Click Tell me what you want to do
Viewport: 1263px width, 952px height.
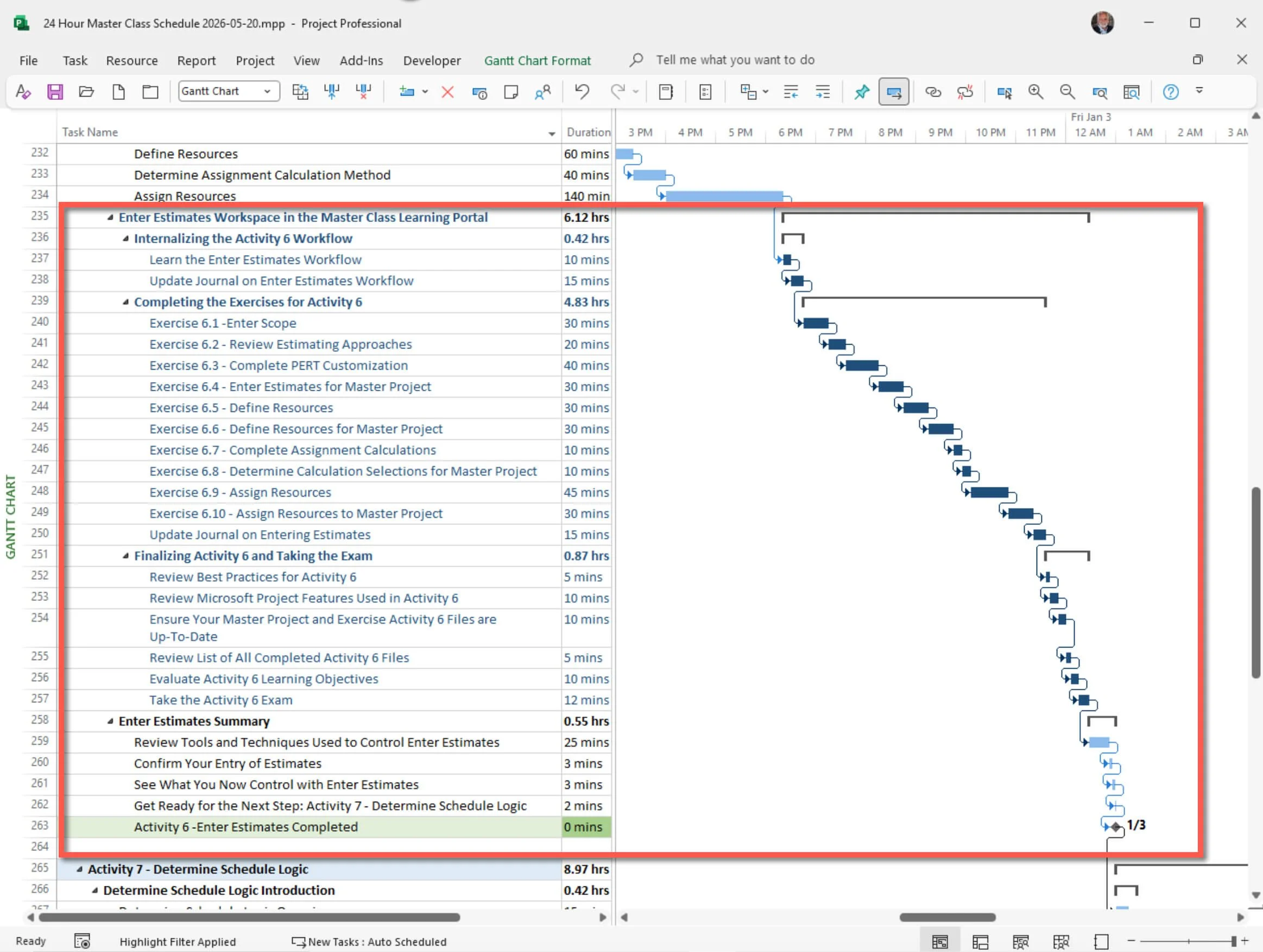click(x=735, y=60)
